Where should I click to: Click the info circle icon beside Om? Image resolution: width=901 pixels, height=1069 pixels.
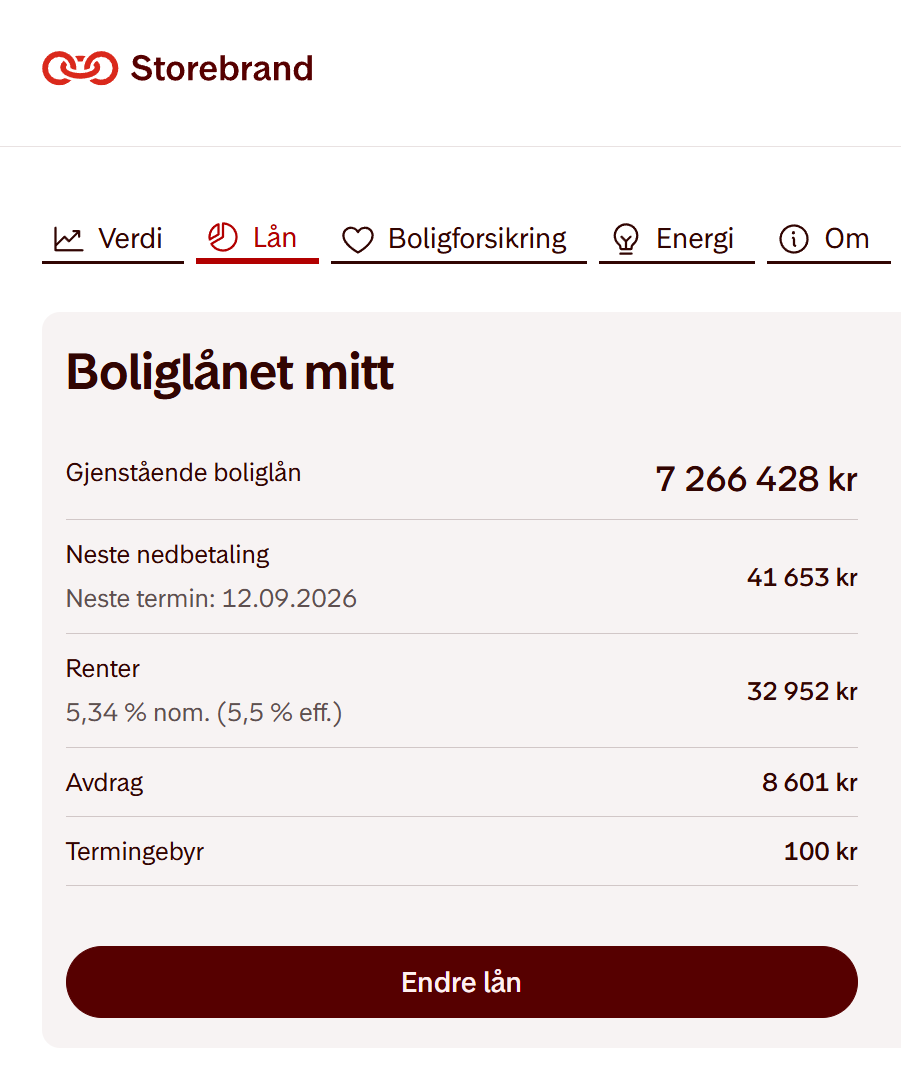794,239
